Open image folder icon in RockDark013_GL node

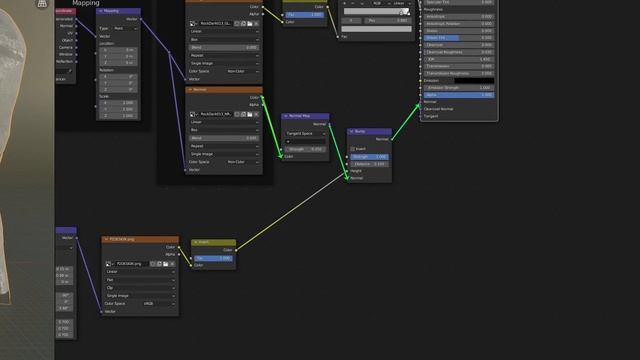[x=250, y=23]
